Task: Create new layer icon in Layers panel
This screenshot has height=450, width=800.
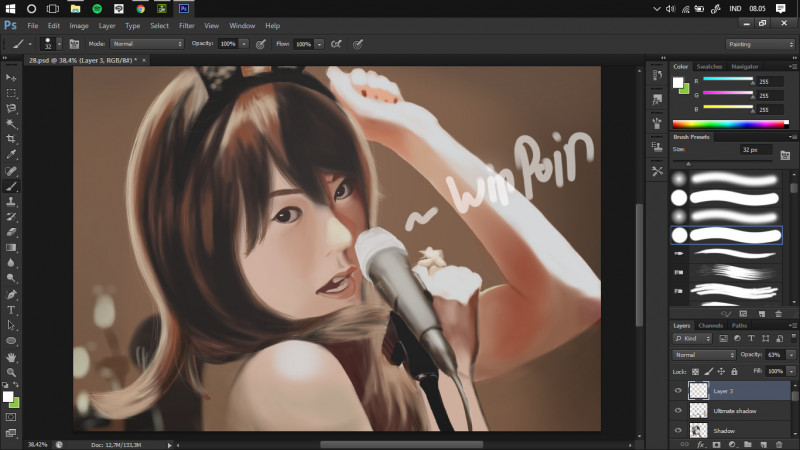Action: (x=763, y=445)
